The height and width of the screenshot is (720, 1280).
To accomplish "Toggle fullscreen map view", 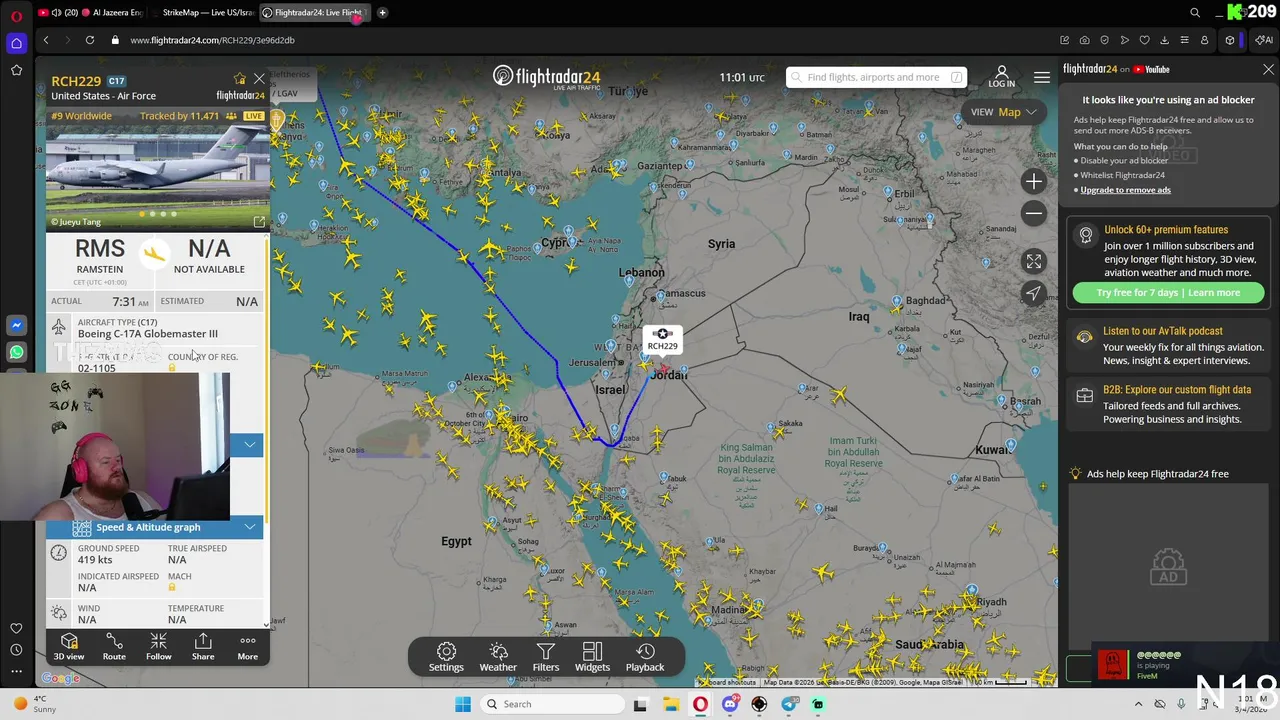I will pyautogui.click(x=1034, y=261).
